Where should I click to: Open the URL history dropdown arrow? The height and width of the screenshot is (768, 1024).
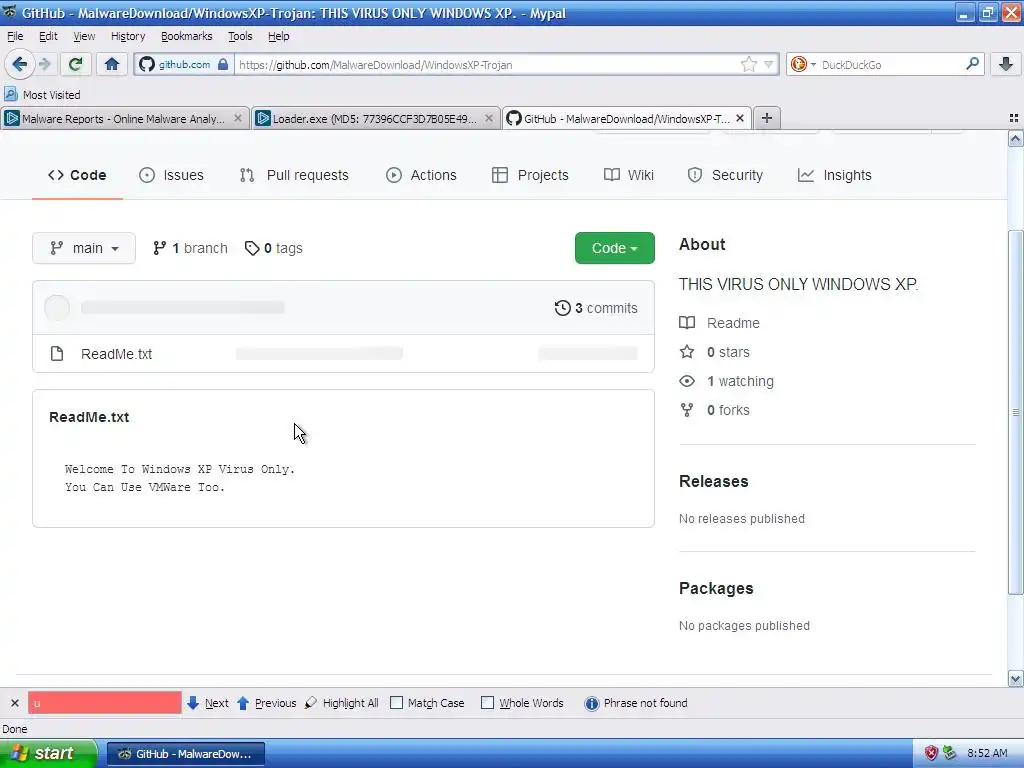pos(769,64)
